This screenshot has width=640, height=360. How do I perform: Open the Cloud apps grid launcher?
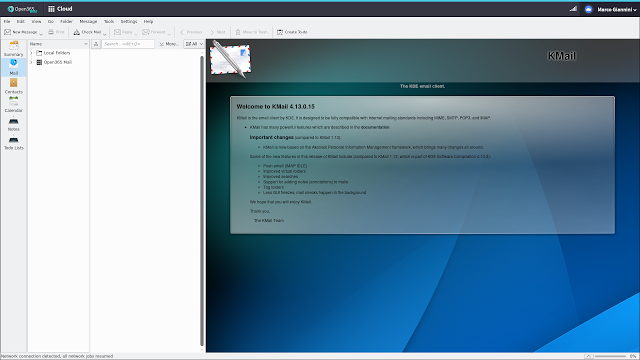51,9
